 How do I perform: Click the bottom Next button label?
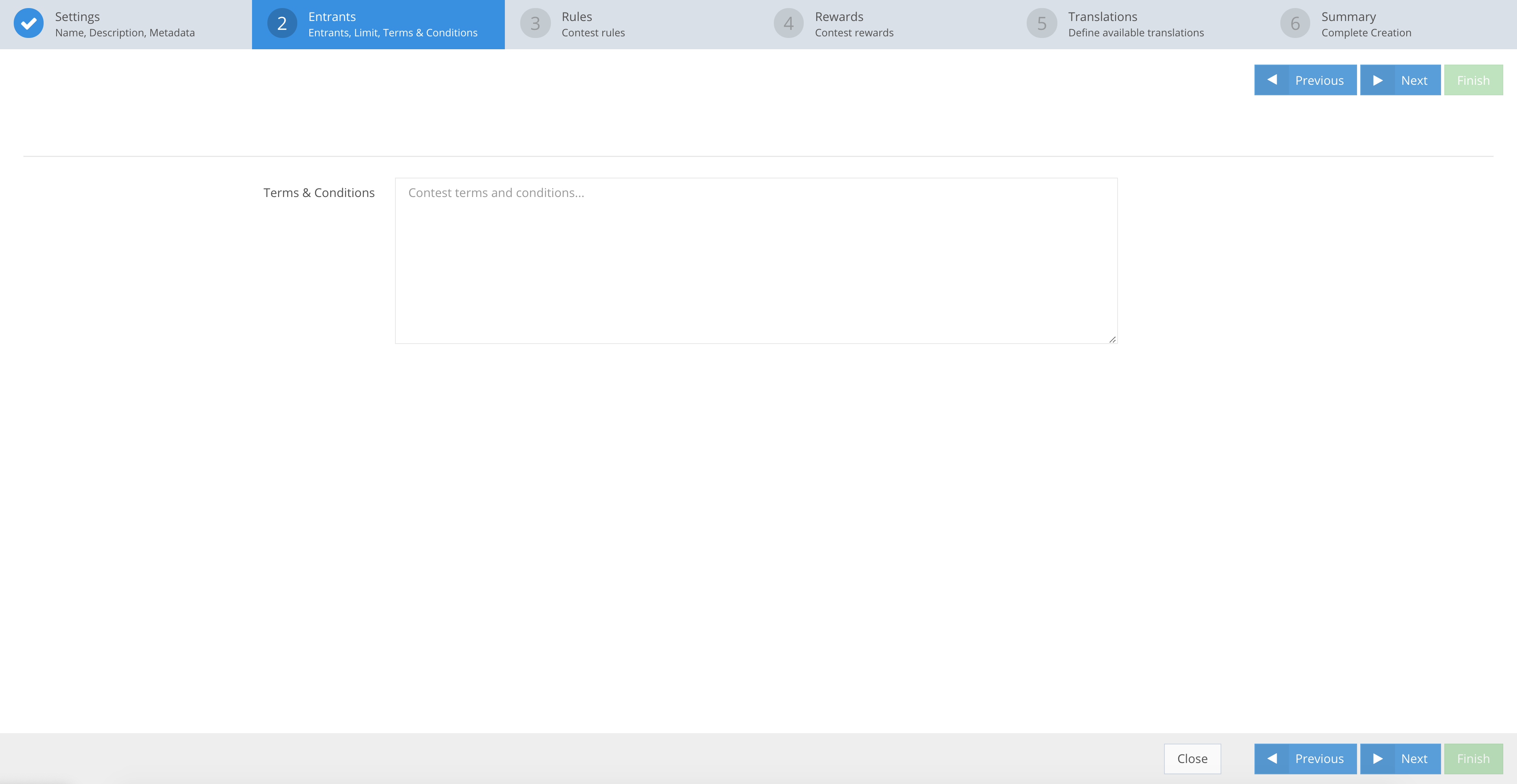(x=1414, y=759)
